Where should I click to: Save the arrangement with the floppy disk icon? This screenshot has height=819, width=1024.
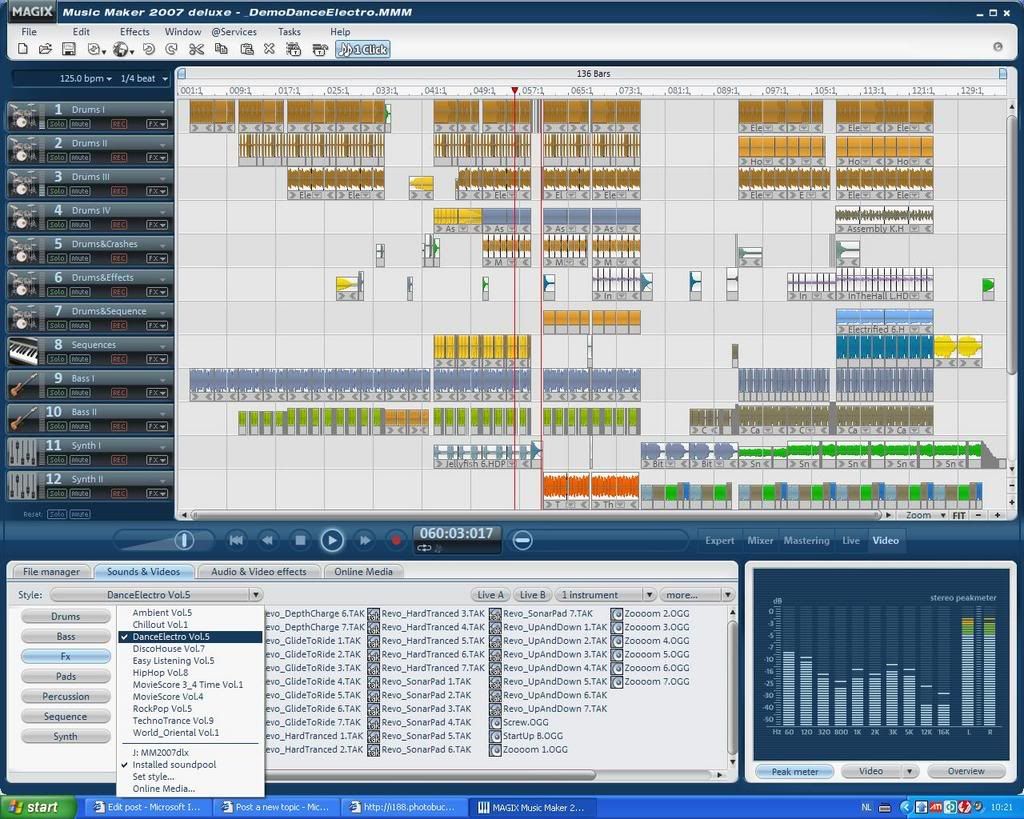(x=68, y=49)
